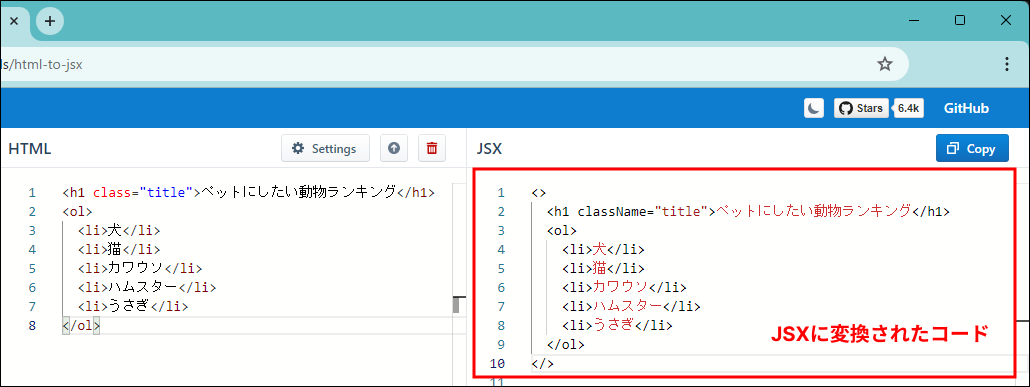The height and width of the screenshot is (387, 1030).
Task: Click the GitHub Stars button
Action: pyautogui.click(x=861, y=108)
